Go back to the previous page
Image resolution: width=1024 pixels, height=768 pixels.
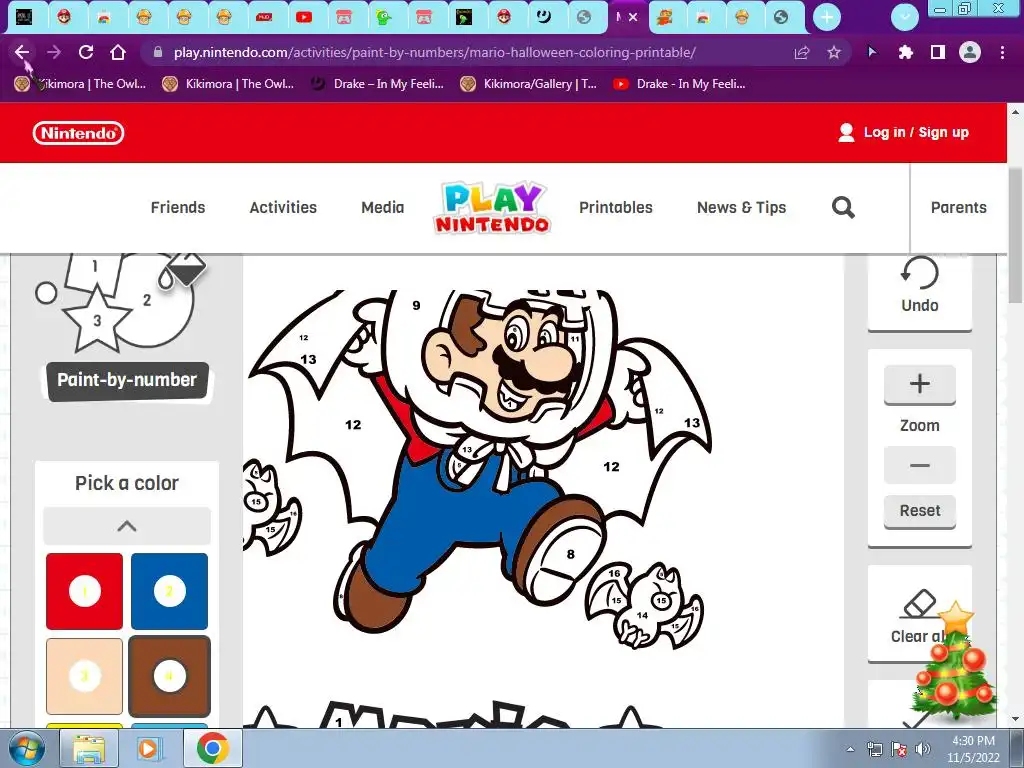point(22,52)
